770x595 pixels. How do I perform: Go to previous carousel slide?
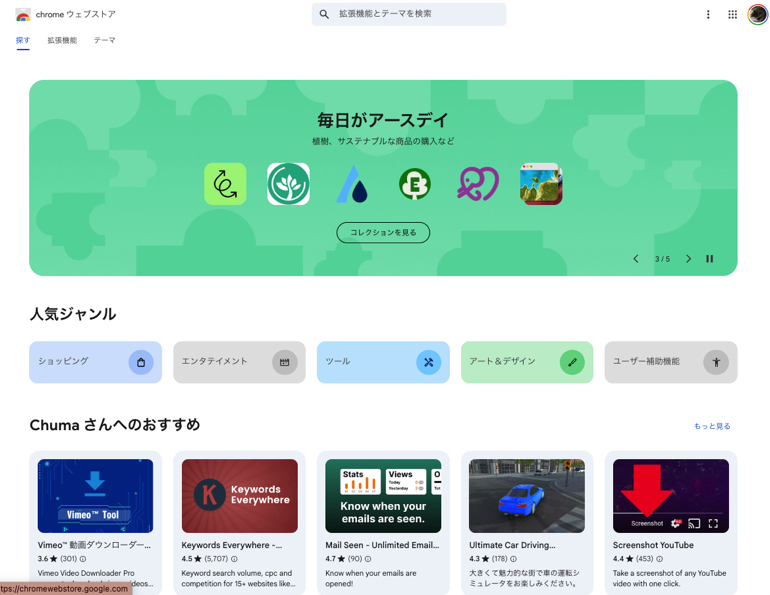[x=636, y=259]
